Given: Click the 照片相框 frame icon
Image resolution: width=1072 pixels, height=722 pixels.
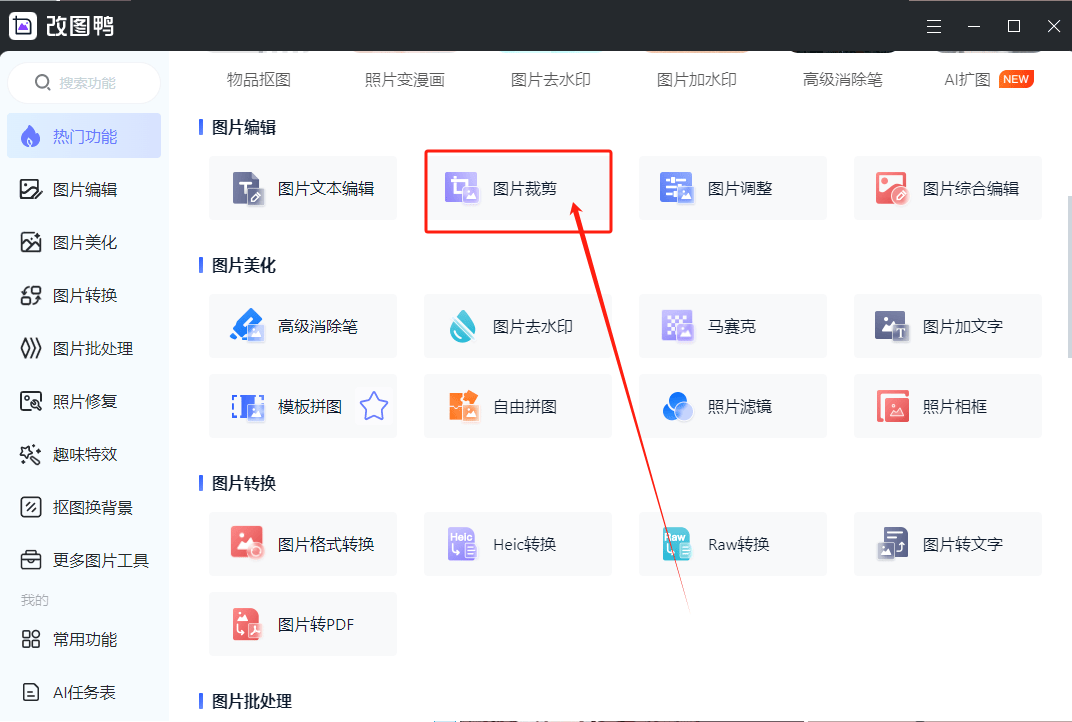Looking at the screenshot, I should point(892,406).
